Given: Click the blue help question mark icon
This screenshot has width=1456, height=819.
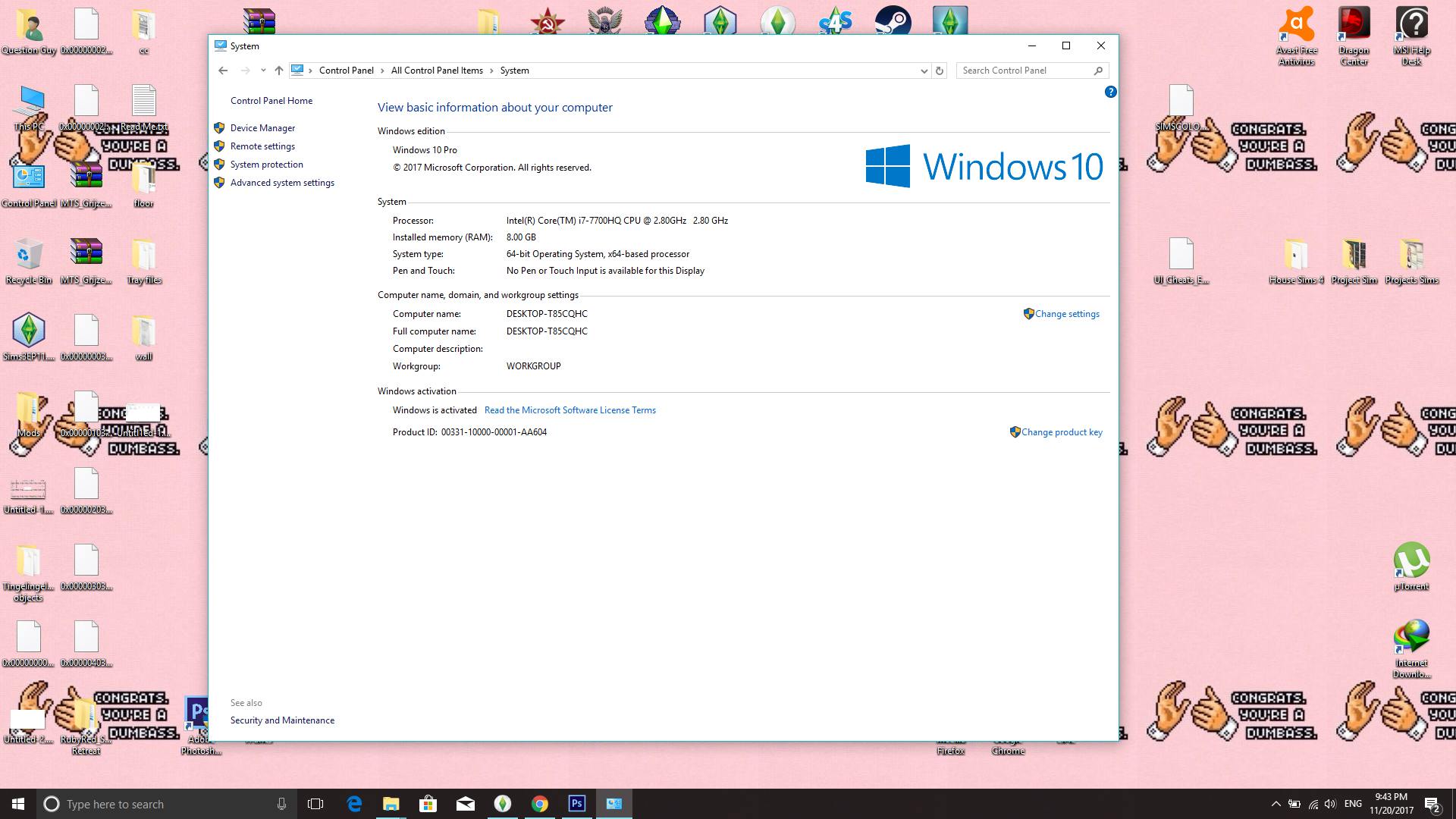Looking at the screenshot, I should pyautogui.click(x=1110, y=92).
